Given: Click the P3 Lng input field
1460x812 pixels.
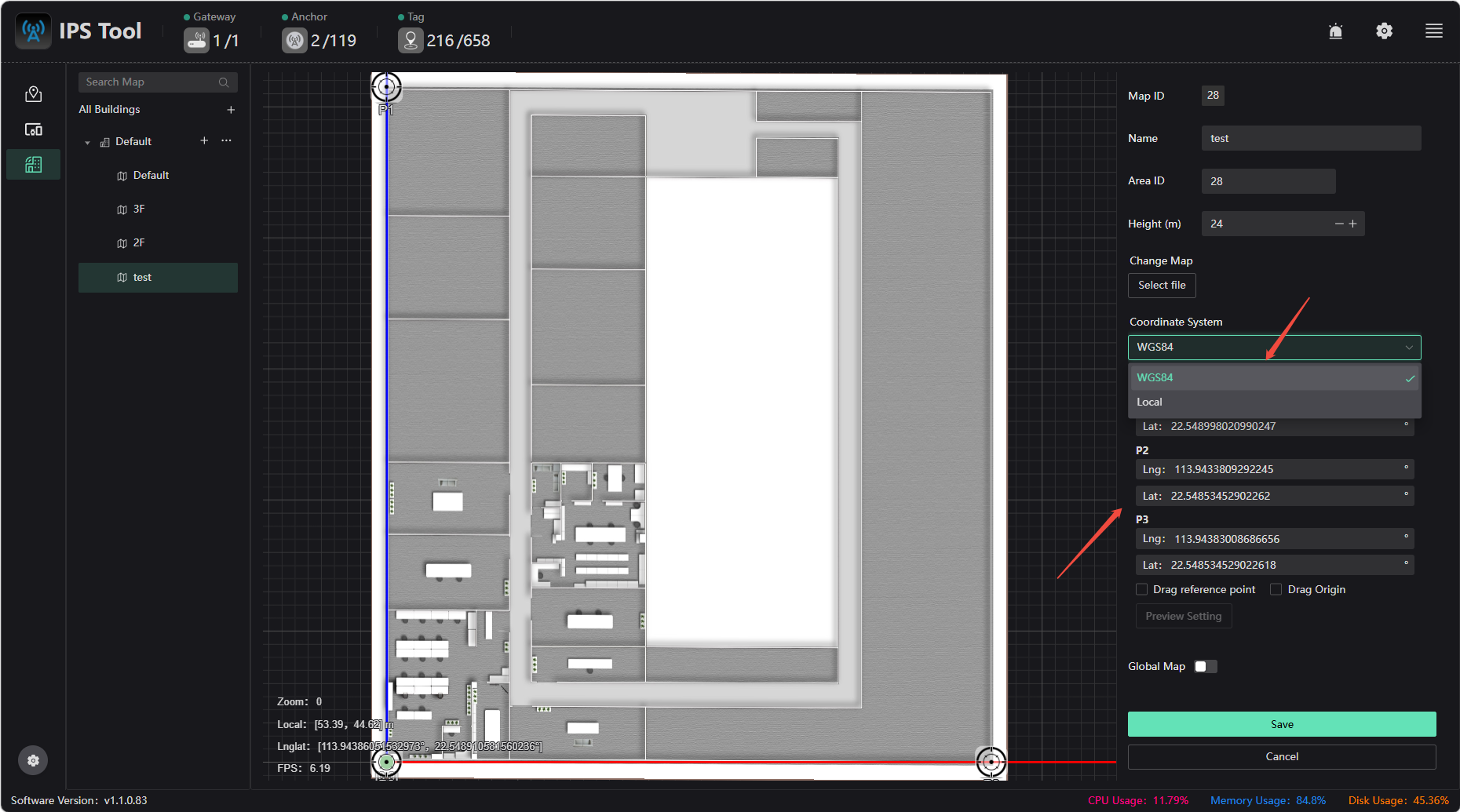Looking at the screenshot, I should pos(1275,539).
